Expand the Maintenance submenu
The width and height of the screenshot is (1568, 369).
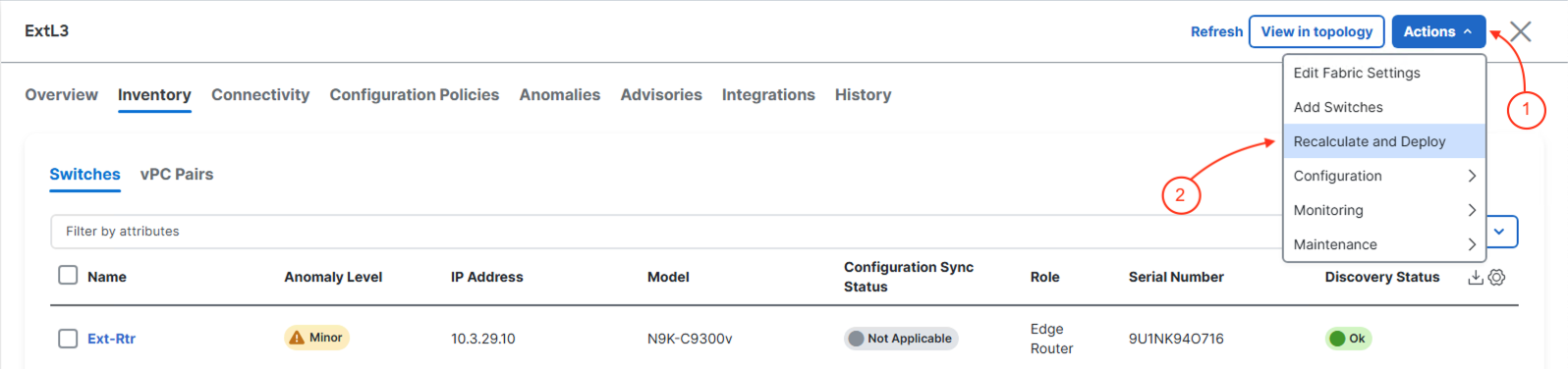tap(1384, 244)
